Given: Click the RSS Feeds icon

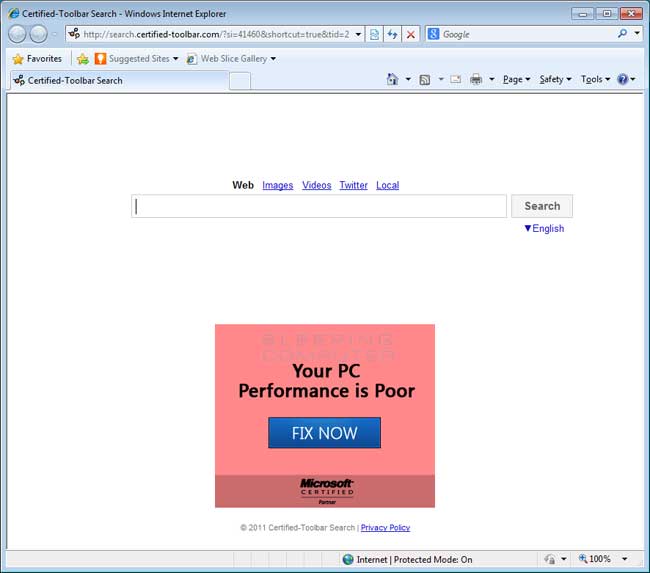Looking at the screenshot, I should (x=424, y=80).
